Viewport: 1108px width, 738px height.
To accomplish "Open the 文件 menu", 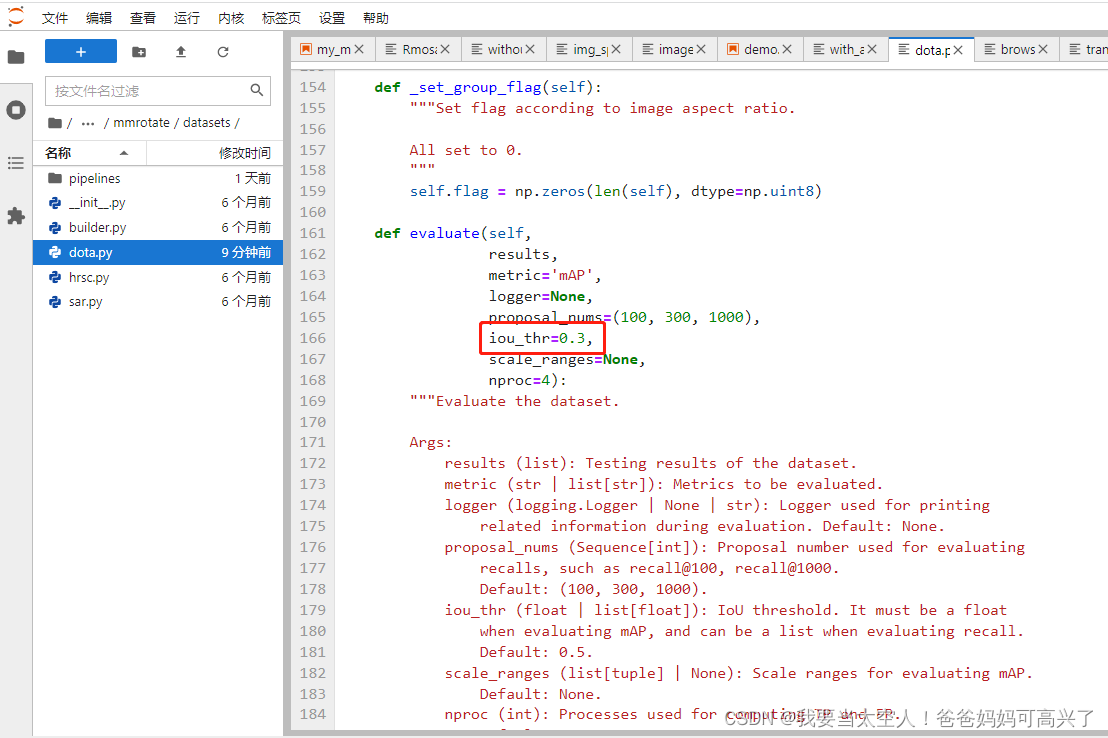I will (x=54, y=18).
